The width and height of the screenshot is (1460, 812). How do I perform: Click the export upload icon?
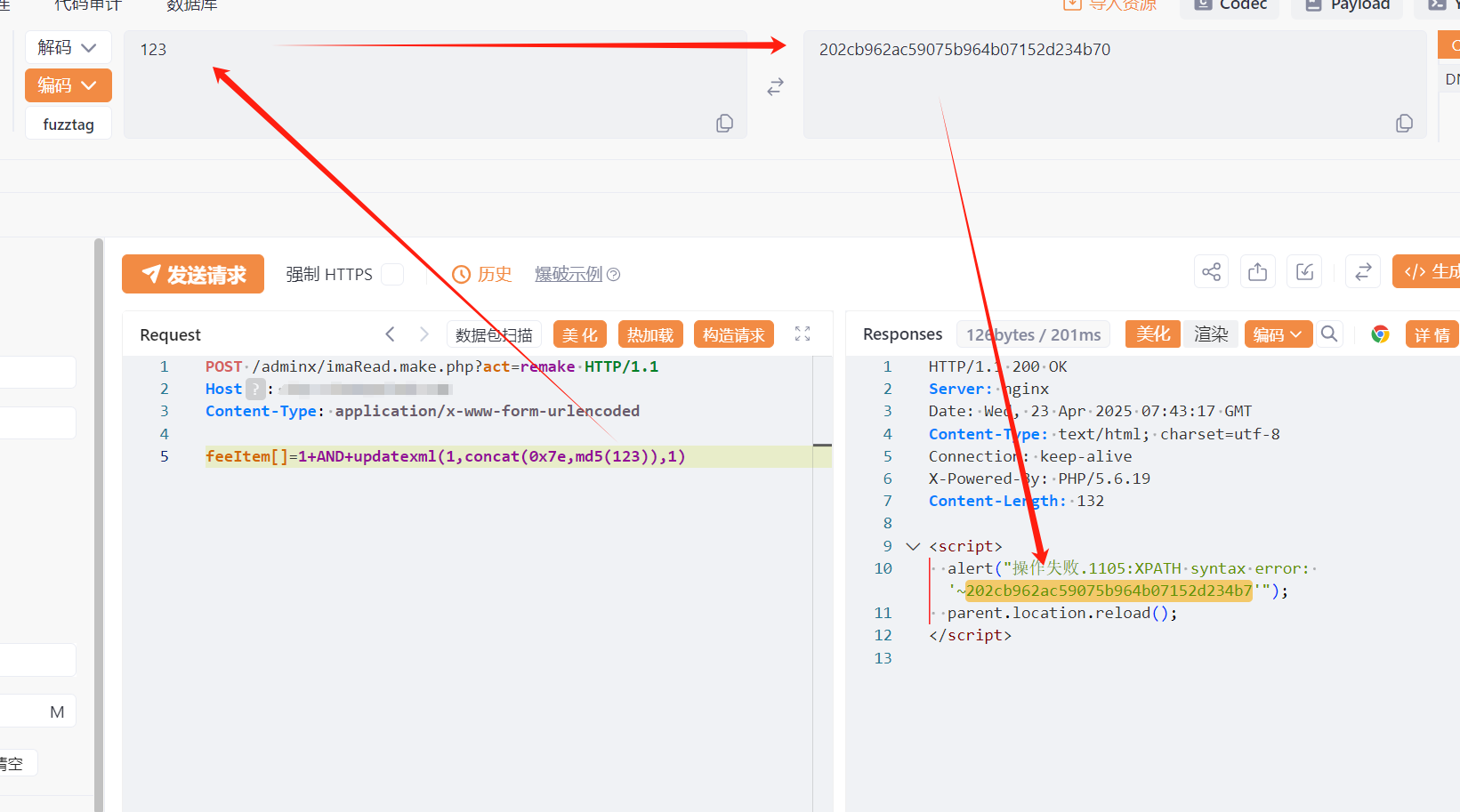(1257, 271)
